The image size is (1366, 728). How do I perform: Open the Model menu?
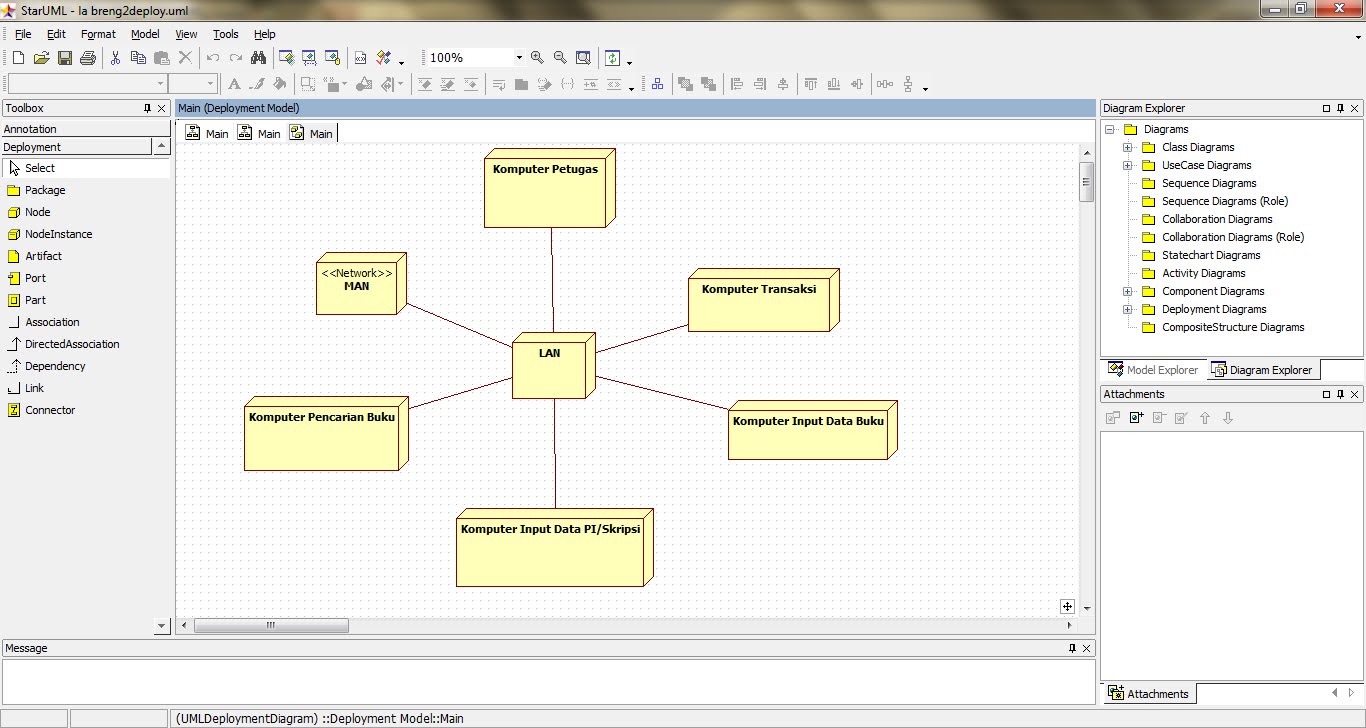(x=145, y=34)
